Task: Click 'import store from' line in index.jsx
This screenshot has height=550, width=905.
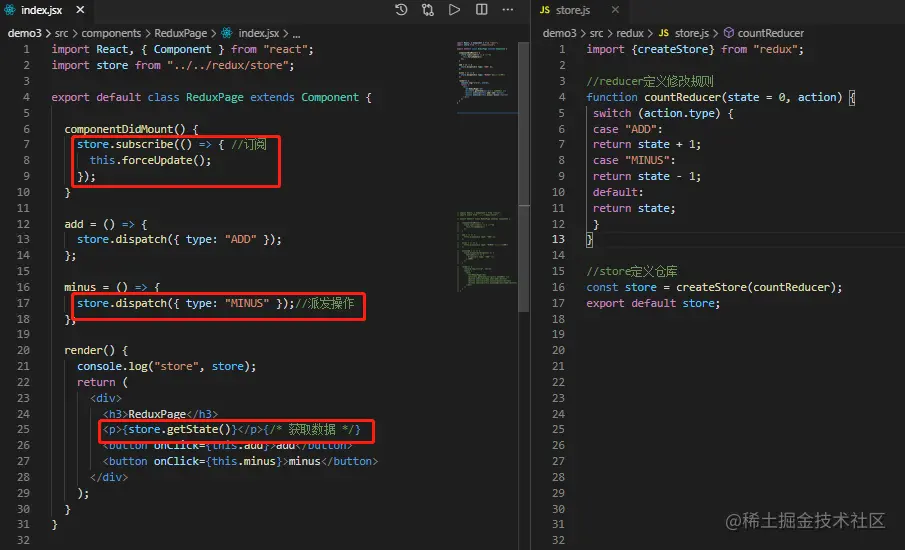Action: (x=173, y=65)
